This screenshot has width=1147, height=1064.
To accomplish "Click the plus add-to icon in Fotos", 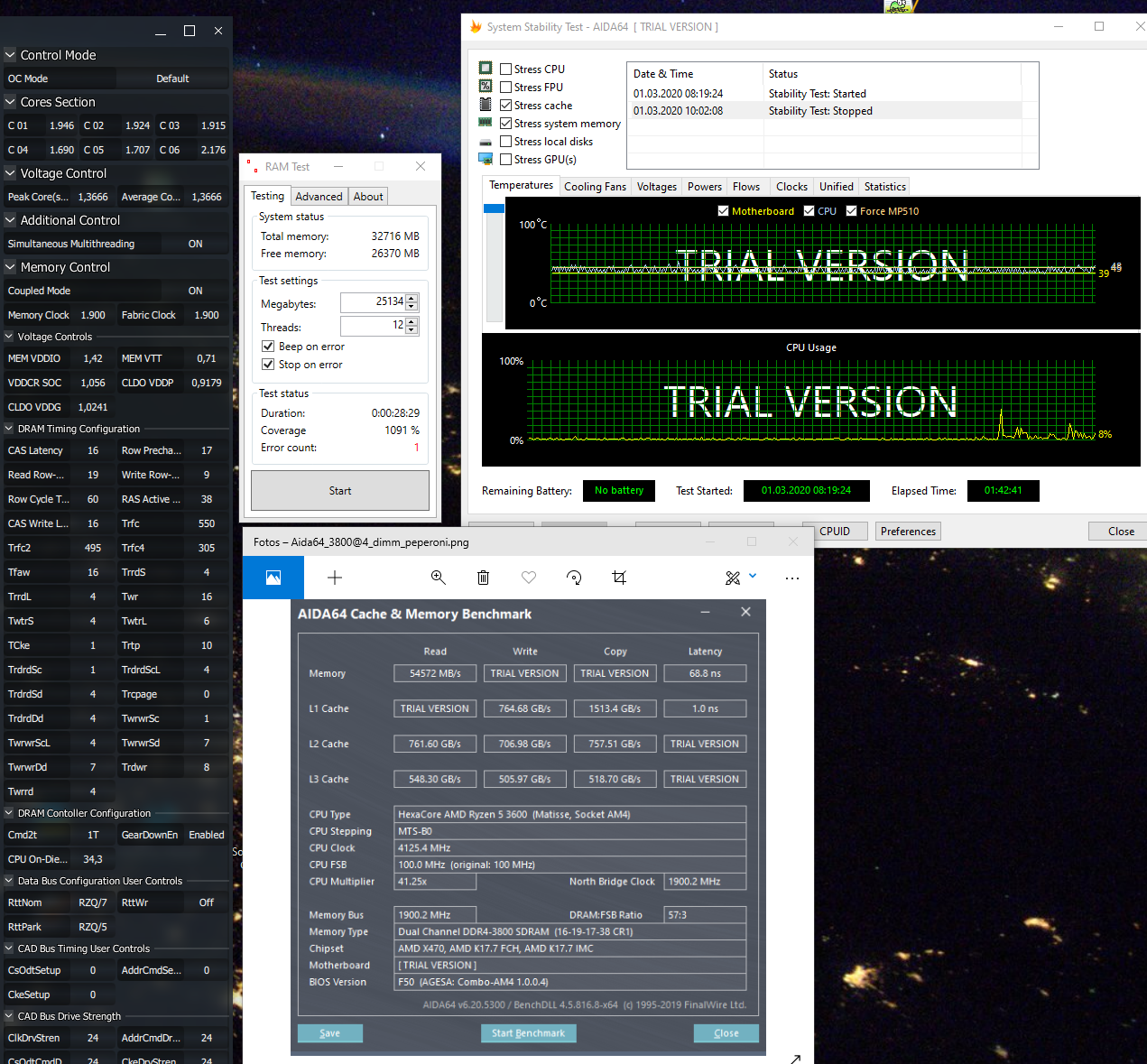I will (x=335, y=578).
